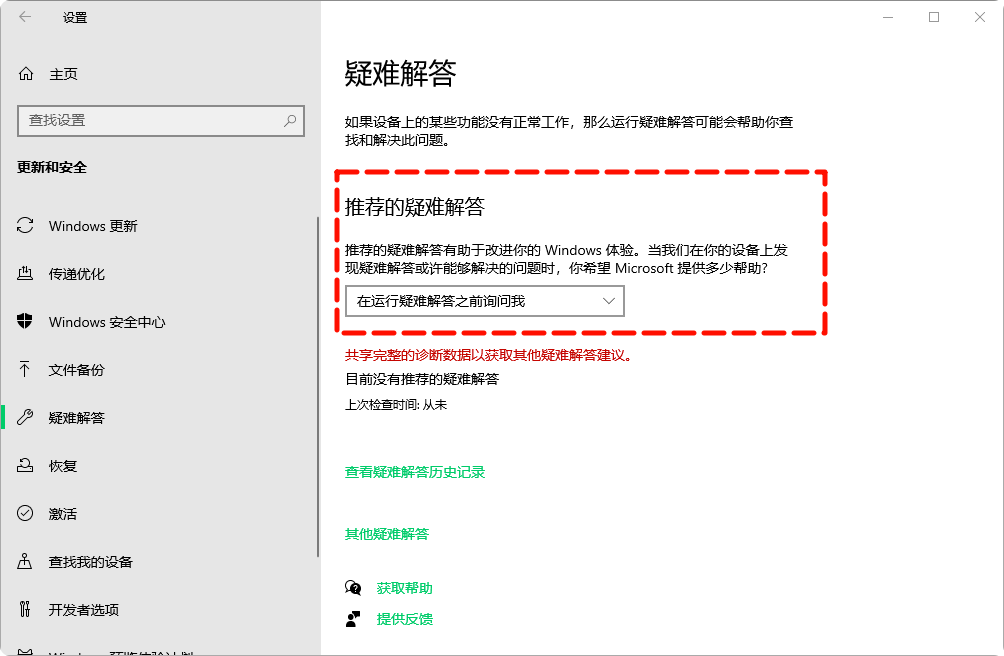
Task: Click the 传递优化 icon
Action: (26, 274)
